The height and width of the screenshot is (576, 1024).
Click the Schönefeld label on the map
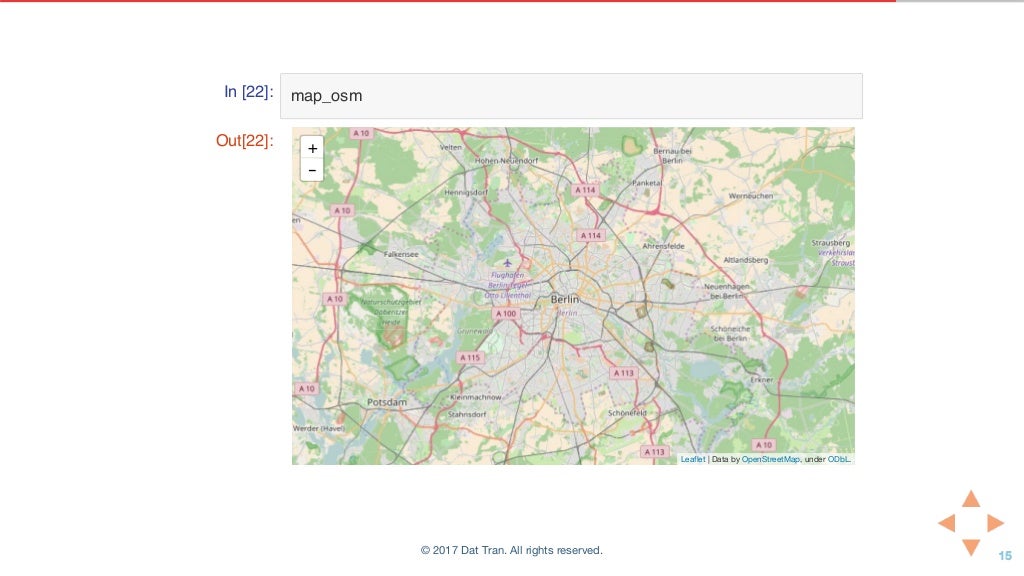click(x=627, y=413)
